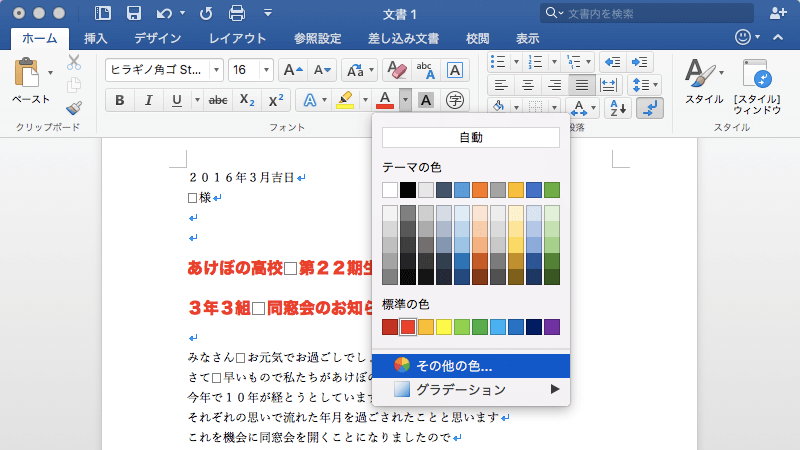Viewport: 800px width, 450px height.
Task: Click the Save icon in title bar
Action: [x=134, y=13]
